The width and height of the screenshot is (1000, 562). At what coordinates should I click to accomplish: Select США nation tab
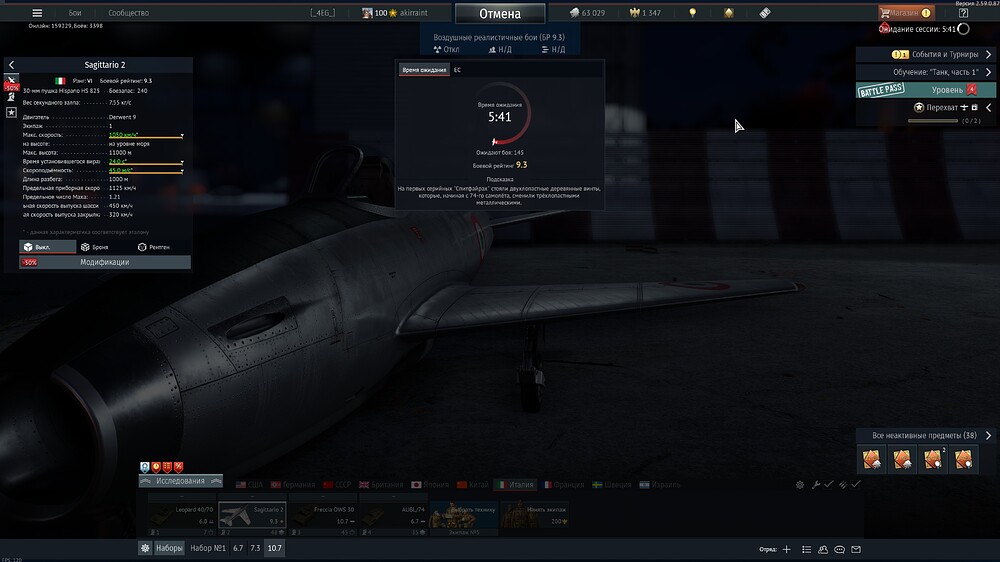249,485
